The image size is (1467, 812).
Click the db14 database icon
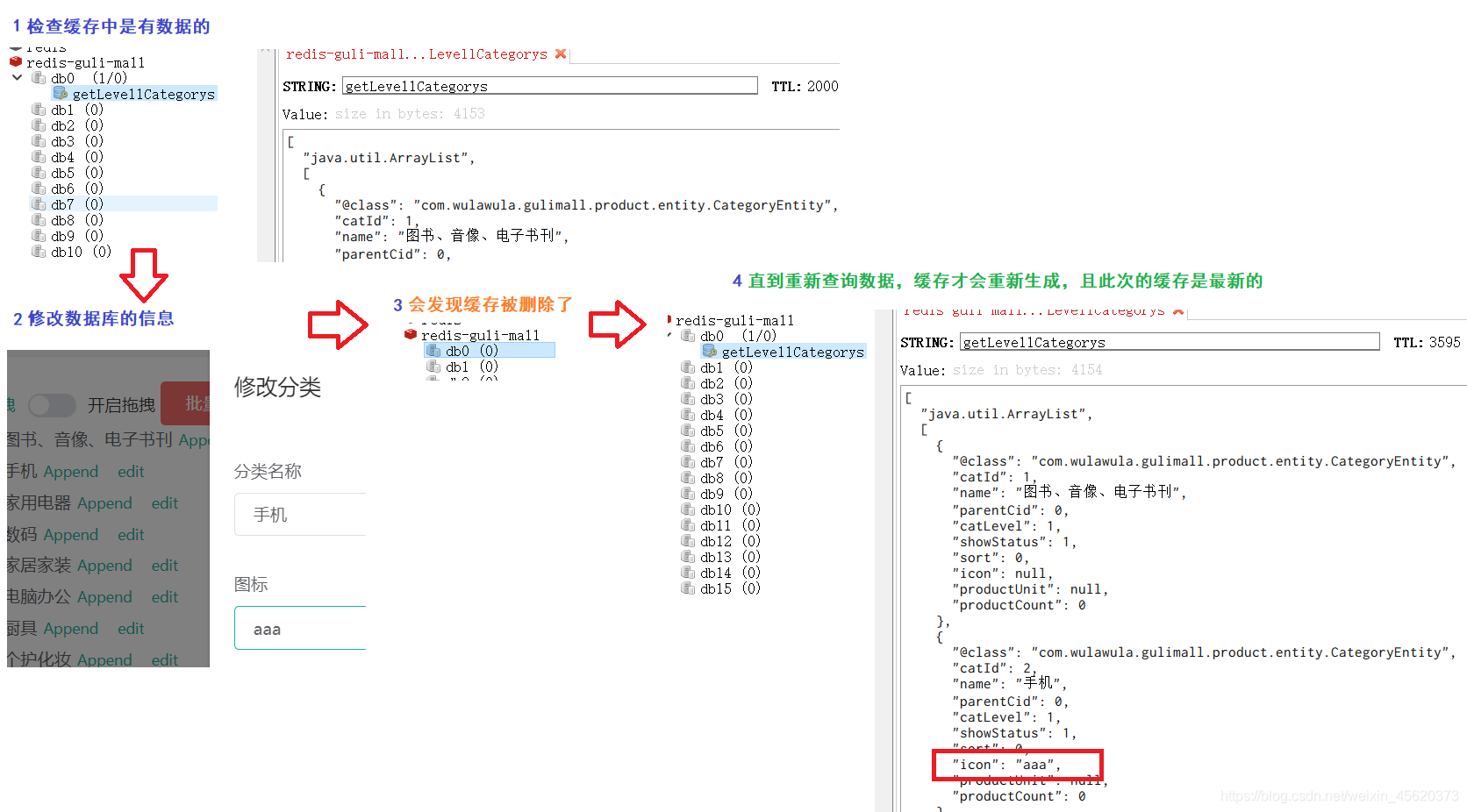(688, 573)
